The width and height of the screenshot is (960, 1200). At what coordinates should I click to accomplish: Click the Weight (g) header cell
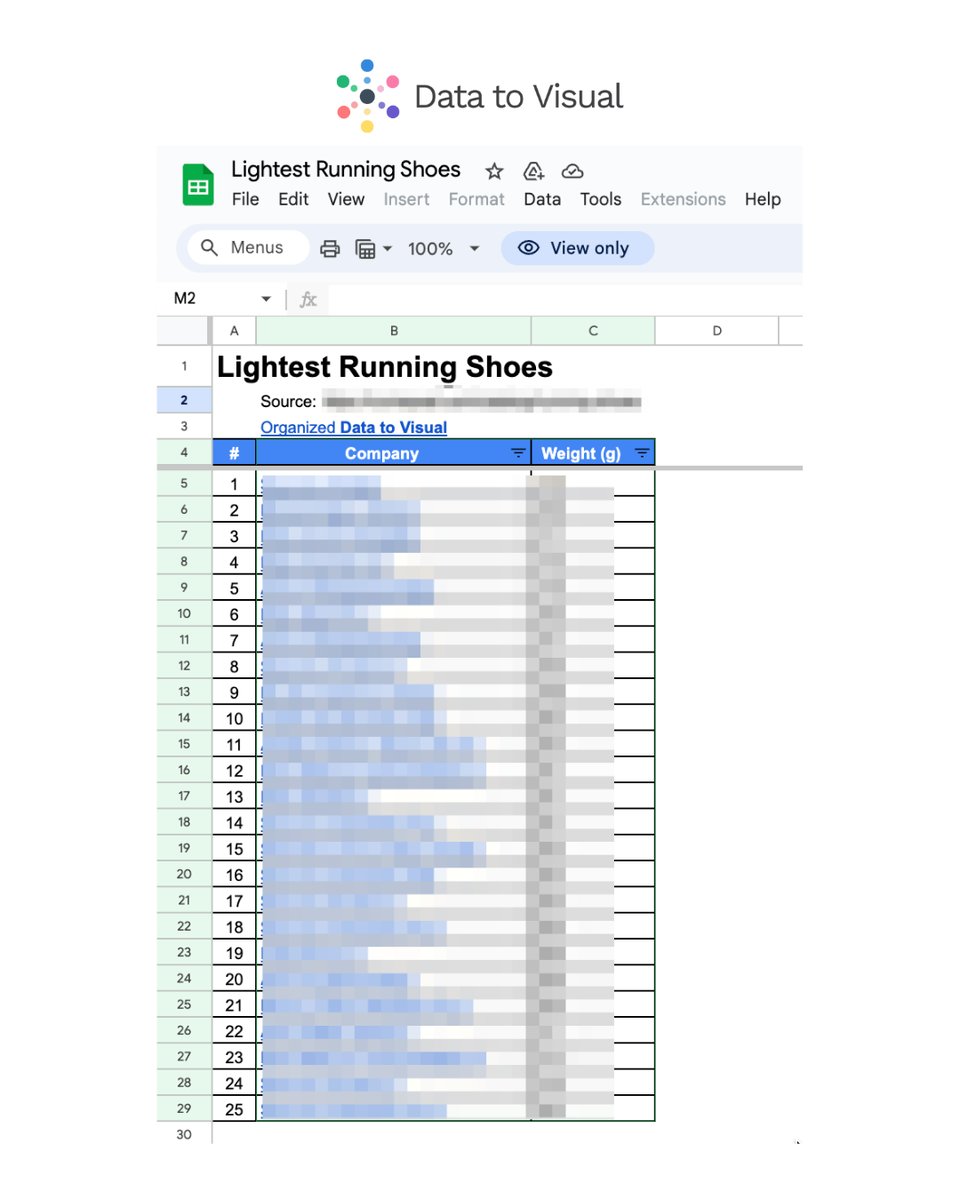pyautogui.click(x=593, y=453)
